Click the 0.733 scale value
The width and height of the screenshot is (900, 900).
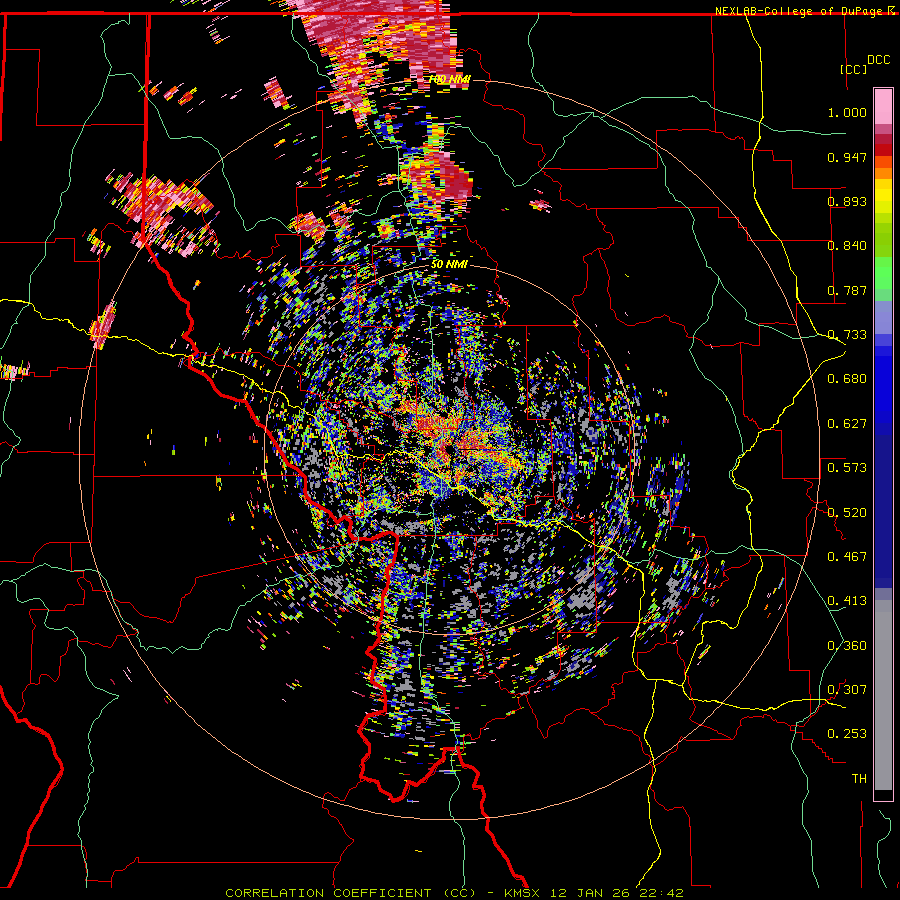[x=847, y=335]
